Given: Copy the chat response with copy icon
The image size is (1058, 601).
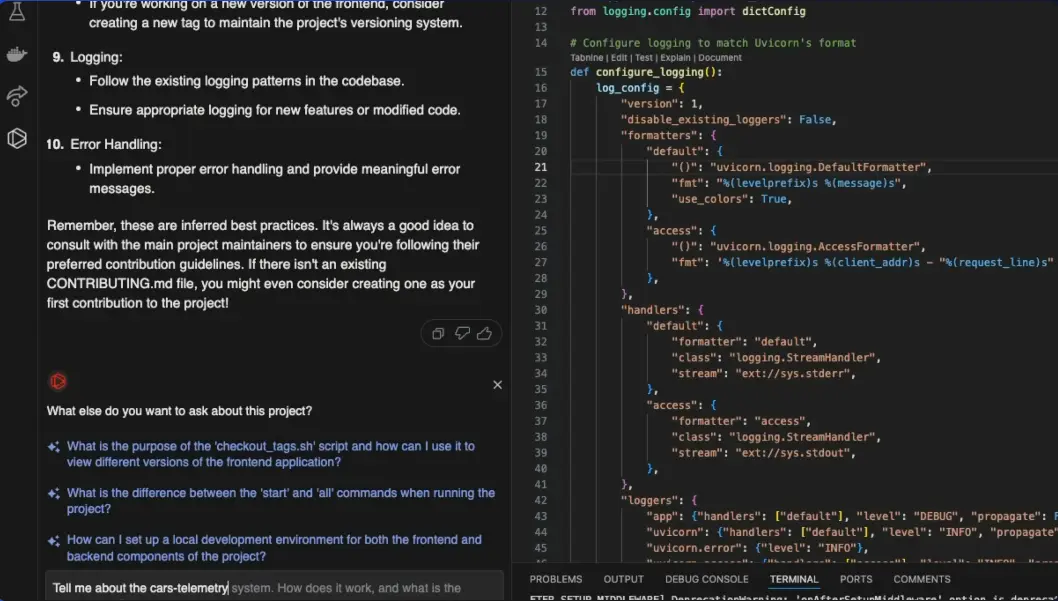Looking at the screenshot, I should tap(438, 333).
